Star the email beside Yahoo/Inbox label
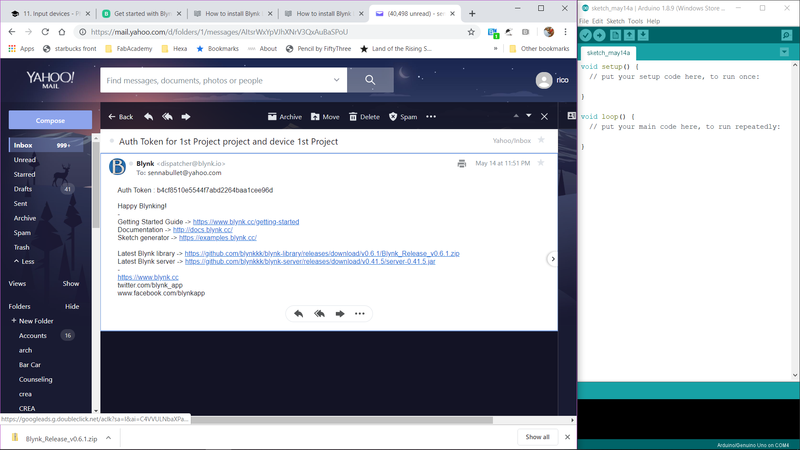The width and height of the screenshot is (800, 450). tap(541, 140)
